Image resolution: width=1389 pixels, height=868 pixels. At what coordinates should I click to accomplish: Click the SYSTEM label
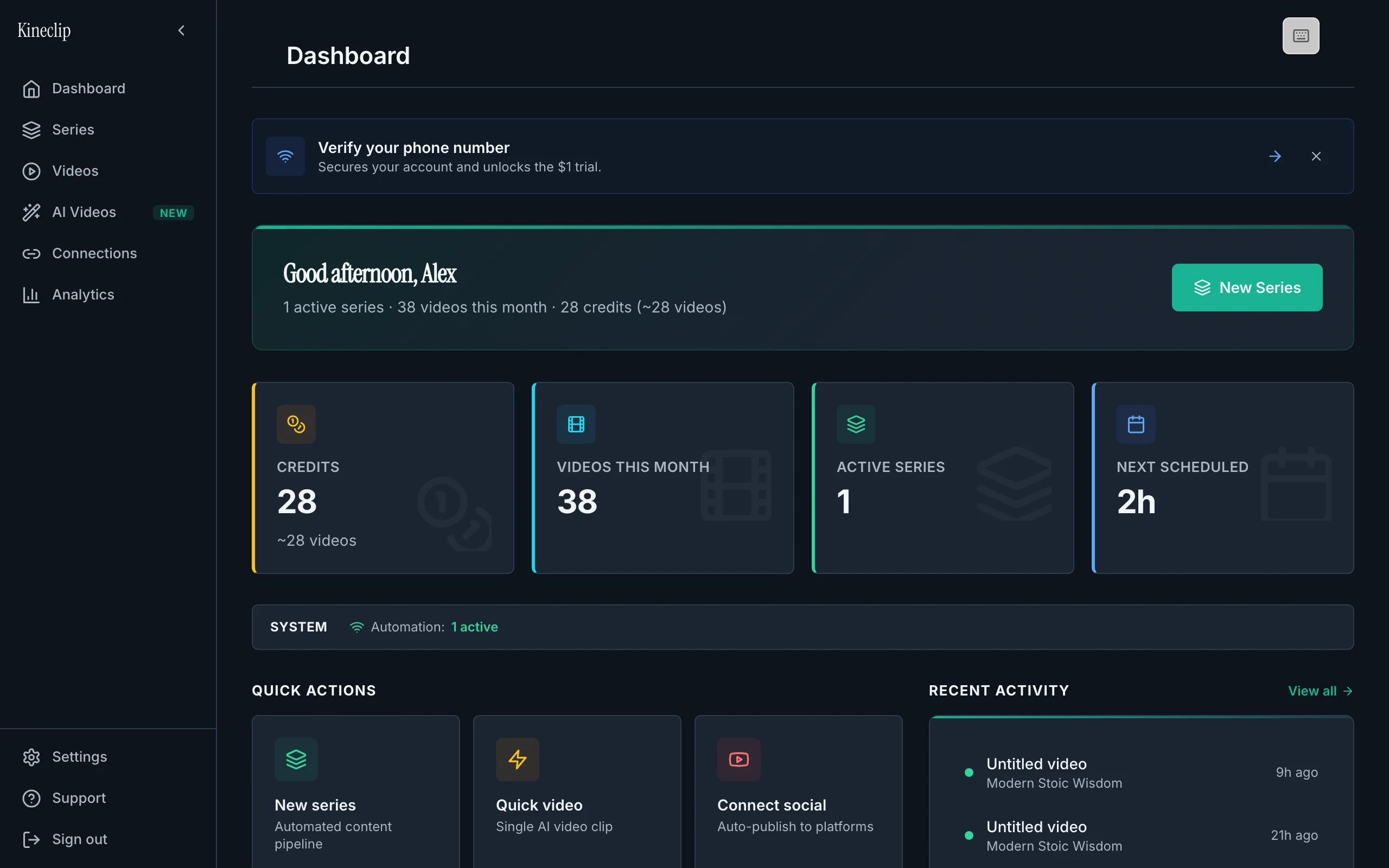tap(298, 627)
